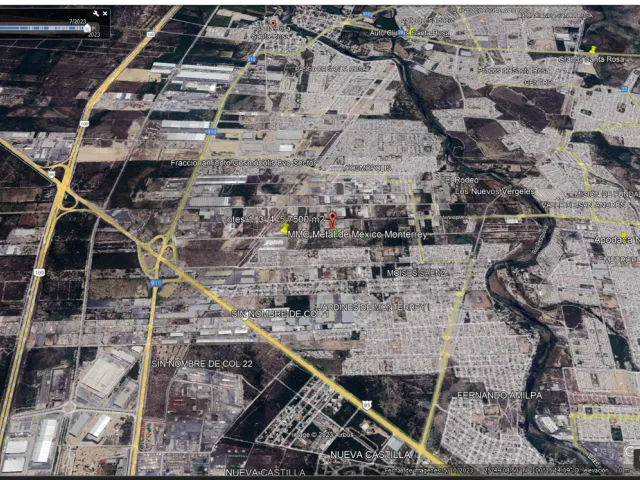Screen dimensions: 640x480
Task: Click the "JARDINES DE MONTERREY I" label
Action: (373, 307)
